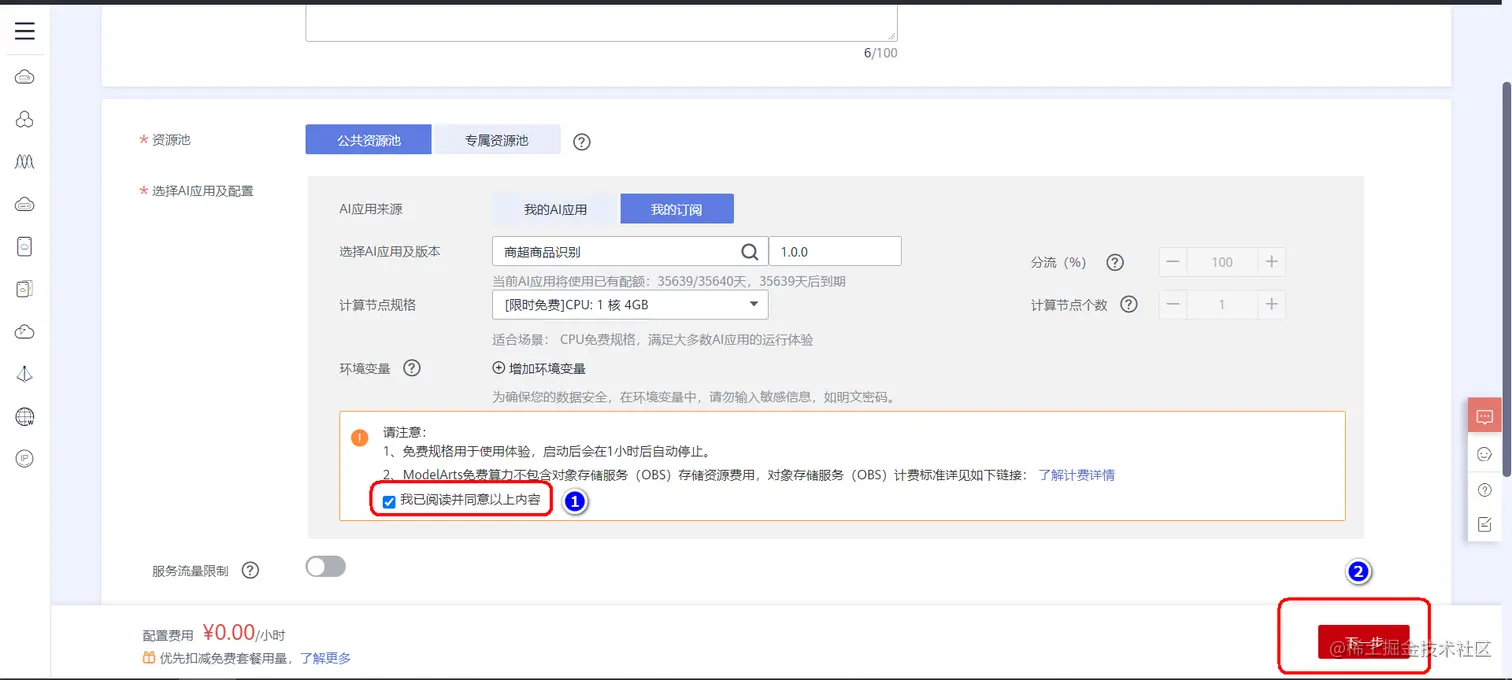
Task: Click the red 下一步 button
Action: (x=1363, y=642)
